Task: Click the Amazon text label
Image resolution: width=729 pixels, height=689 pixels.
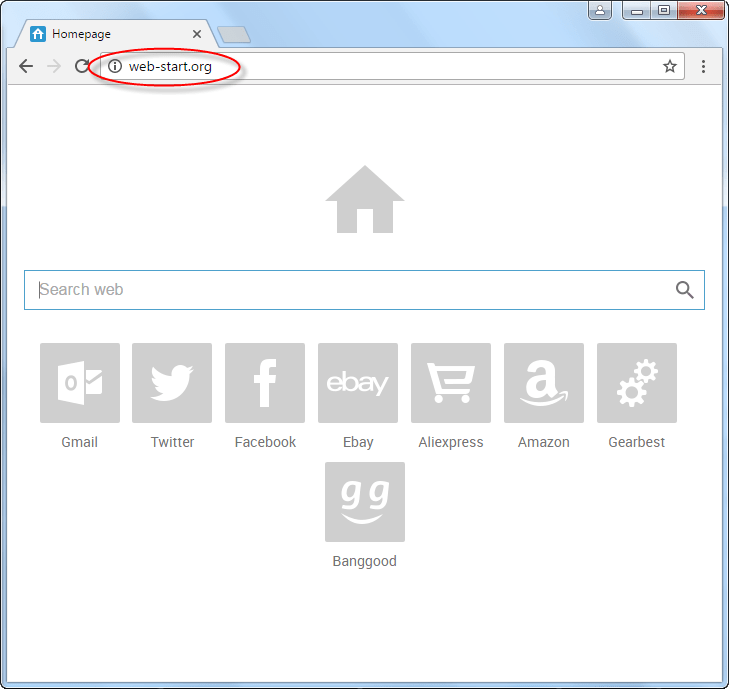Action: (544, 442)
